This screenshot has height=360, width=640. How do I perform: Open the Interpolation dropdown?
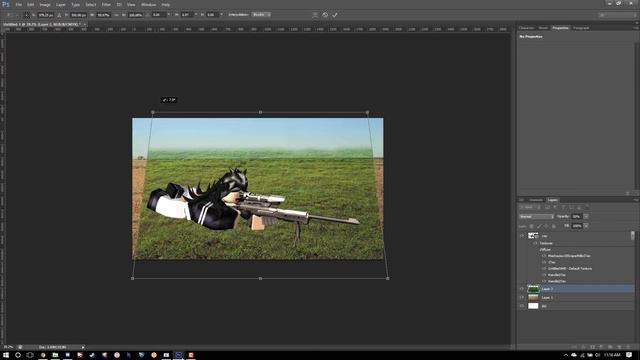tap(261, 15)
